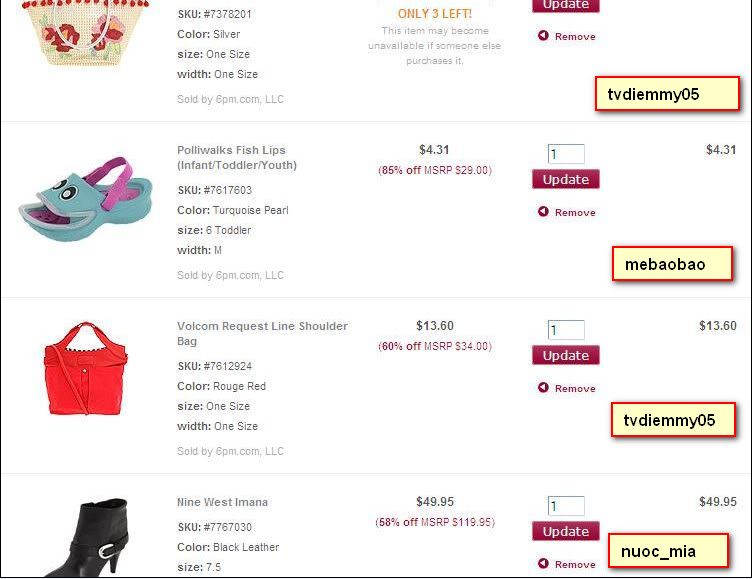Click remove icon for Polliwalks Fish Lips
This screenshot has height=579, width=752.
click(543, 212)
